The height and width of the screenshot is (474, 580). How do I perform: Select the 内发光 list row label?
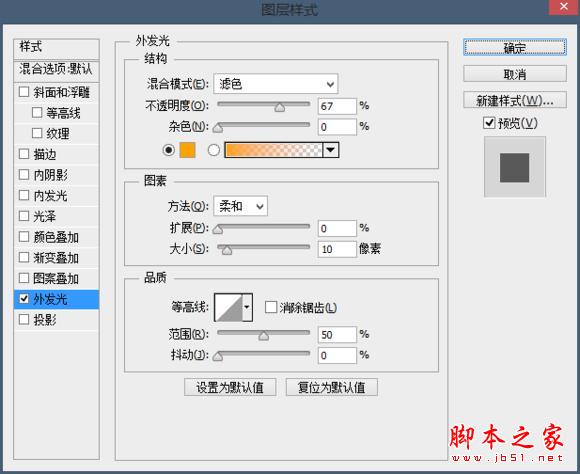click(x=50, y=195)
